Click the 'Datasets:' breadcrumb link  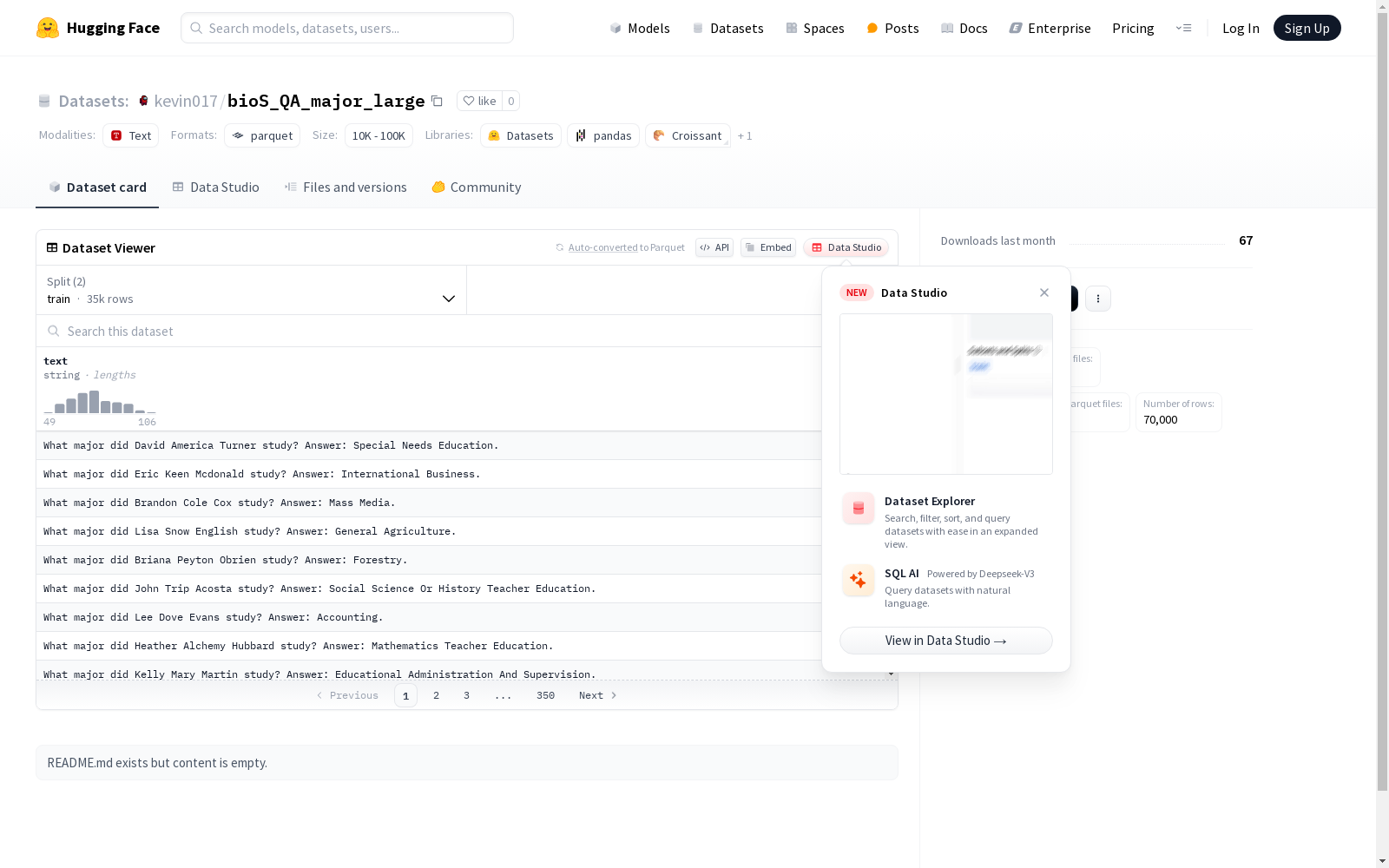tap(94, 101)
